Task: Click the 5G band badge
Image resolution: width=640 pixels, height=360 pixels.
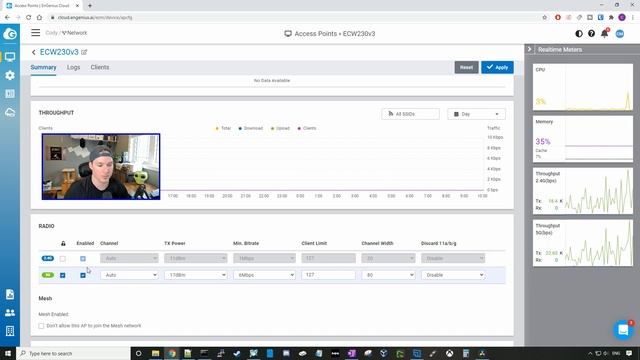Action: click(x=48, y=275)
